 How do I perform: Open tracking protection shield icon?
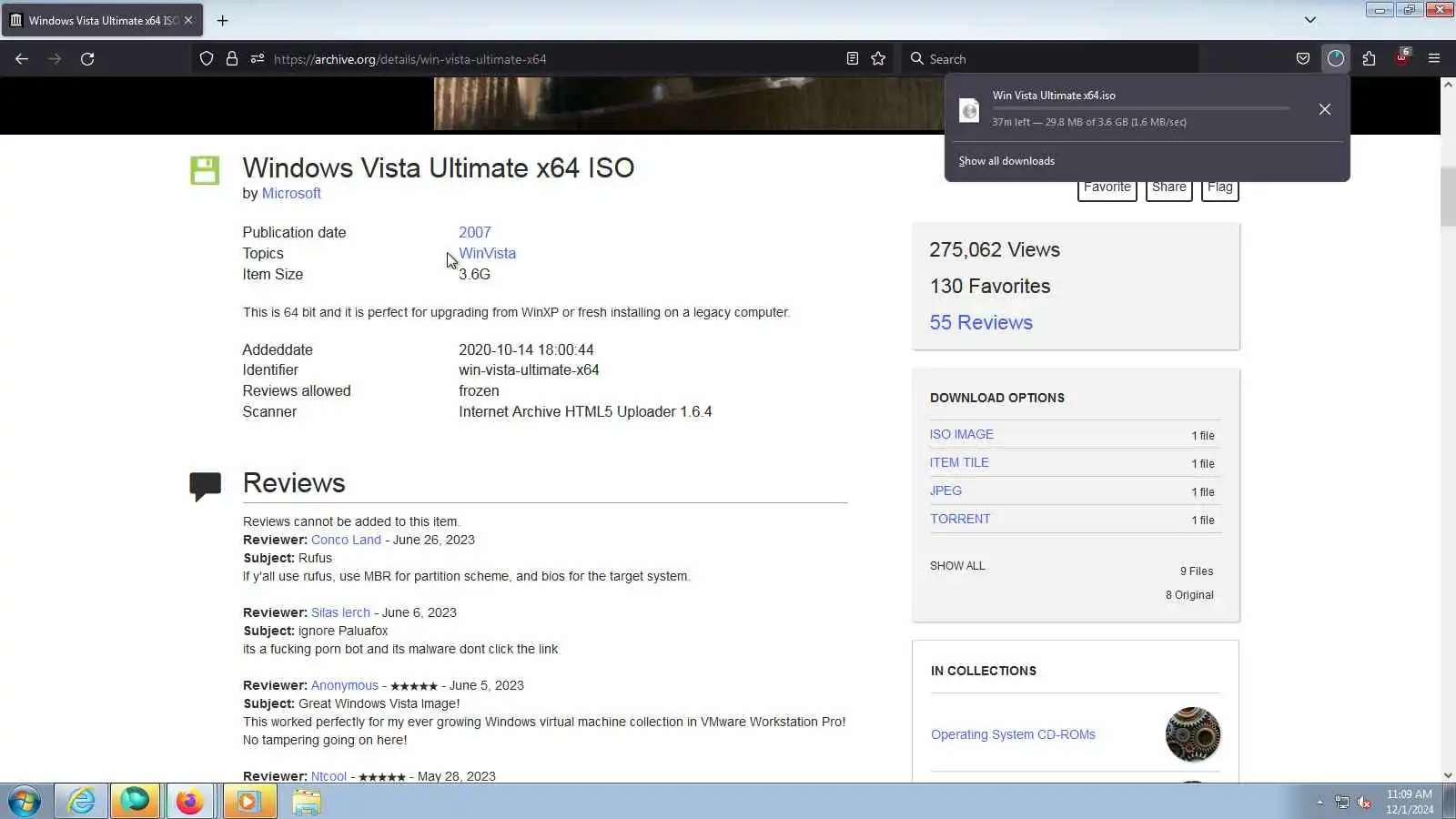tap(207, 59)
